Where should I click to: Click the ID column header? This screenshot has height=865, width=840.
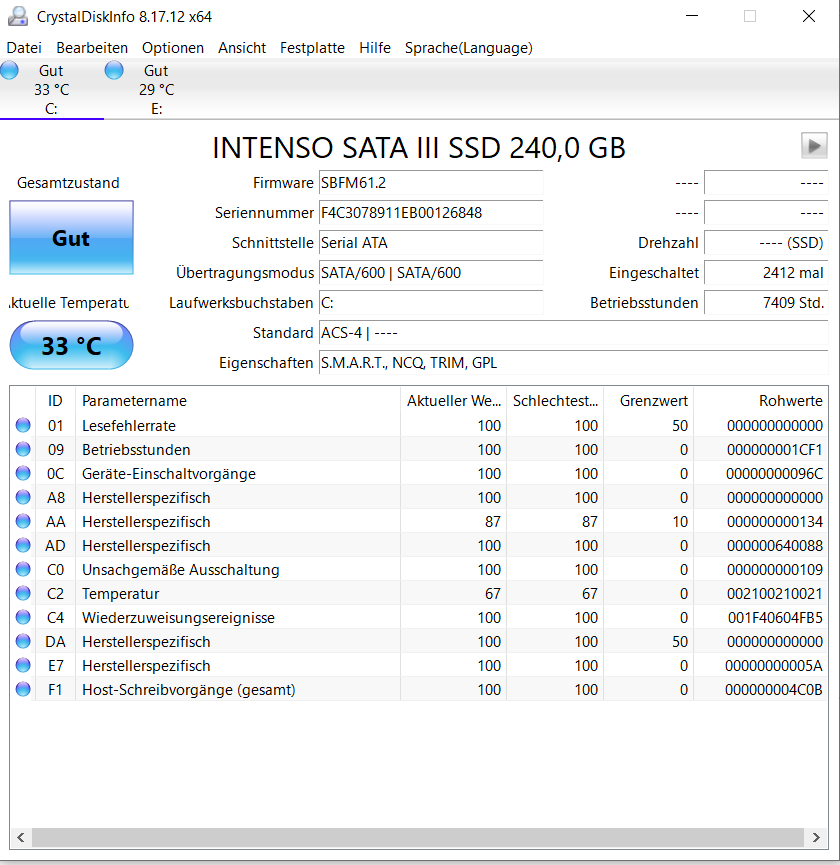(x=55, y=401)
